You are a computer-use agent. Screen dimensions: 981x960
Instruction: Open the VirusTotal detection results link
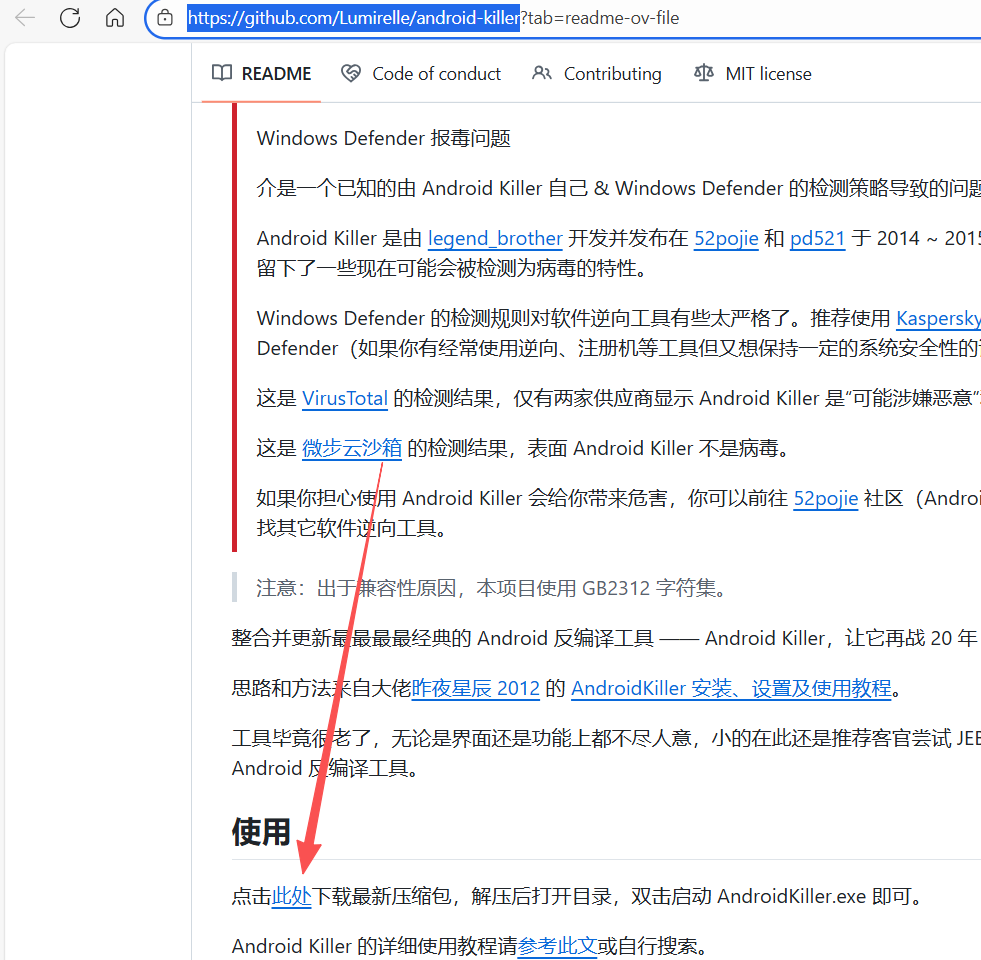click(345, 398)
